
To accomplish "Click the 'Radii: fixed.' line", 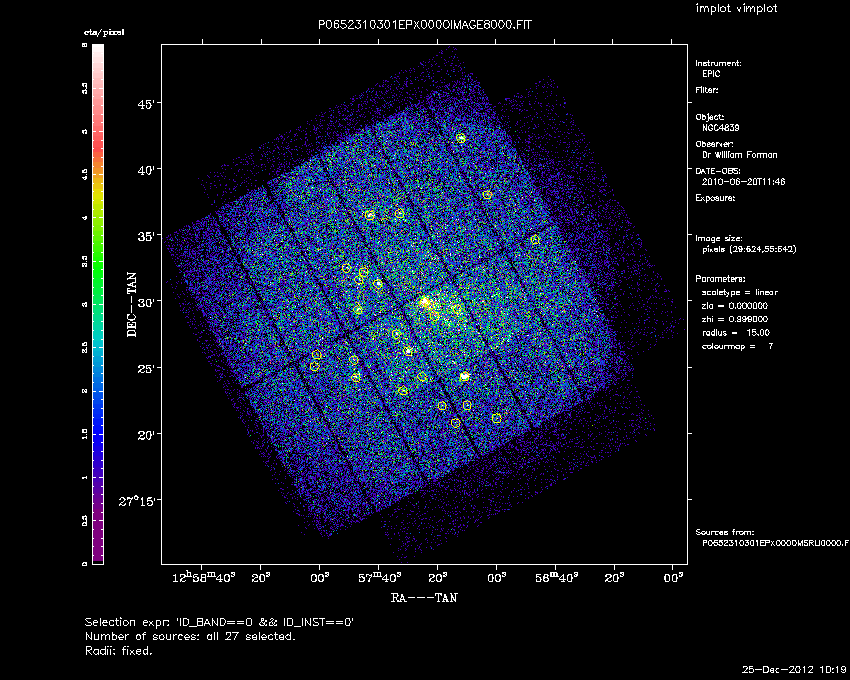I will [x=119, y=651].
